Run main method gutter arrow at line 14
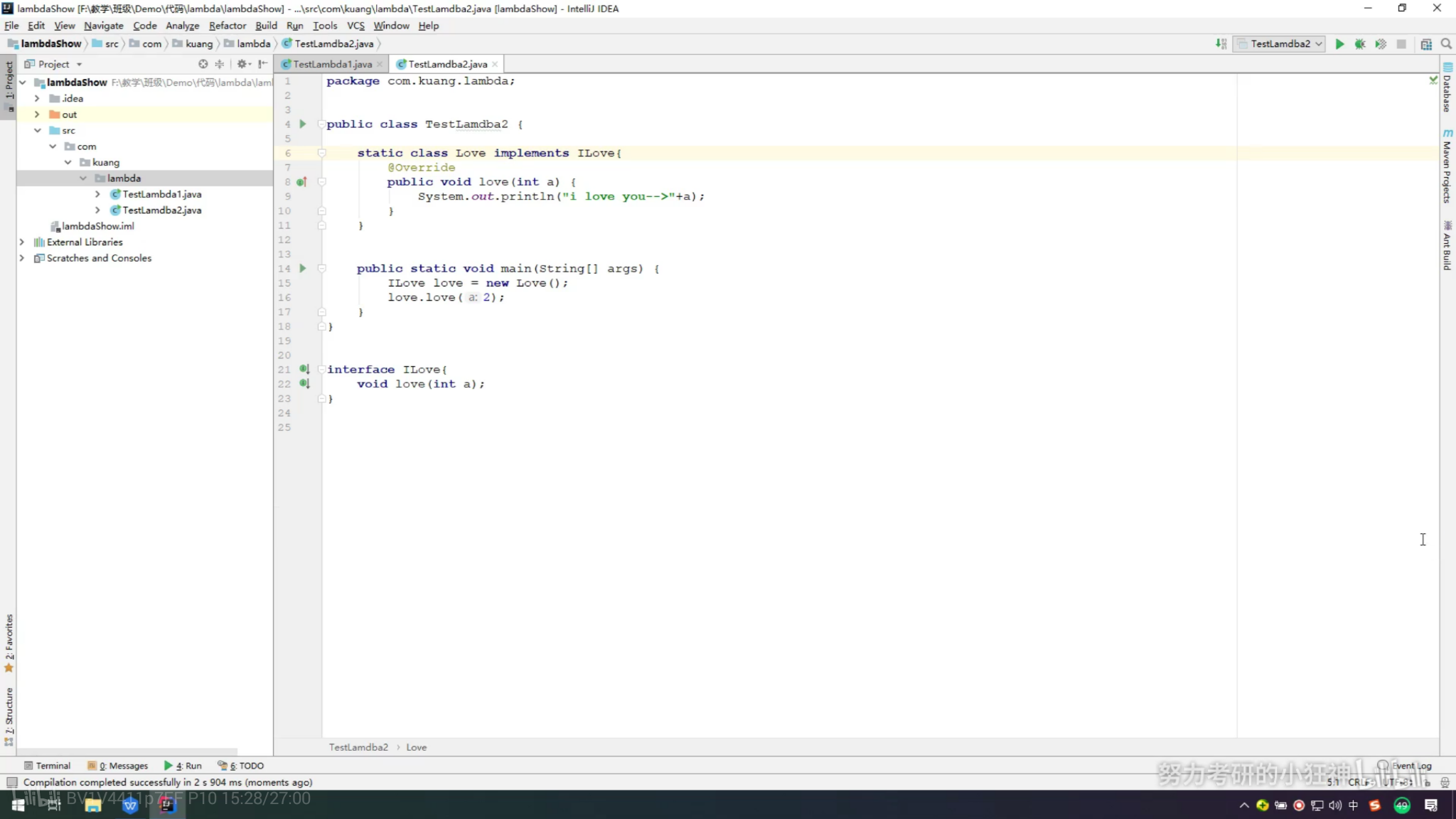Image resolution: width=1456 pixels, height=819 pixels. coord(303,269)
